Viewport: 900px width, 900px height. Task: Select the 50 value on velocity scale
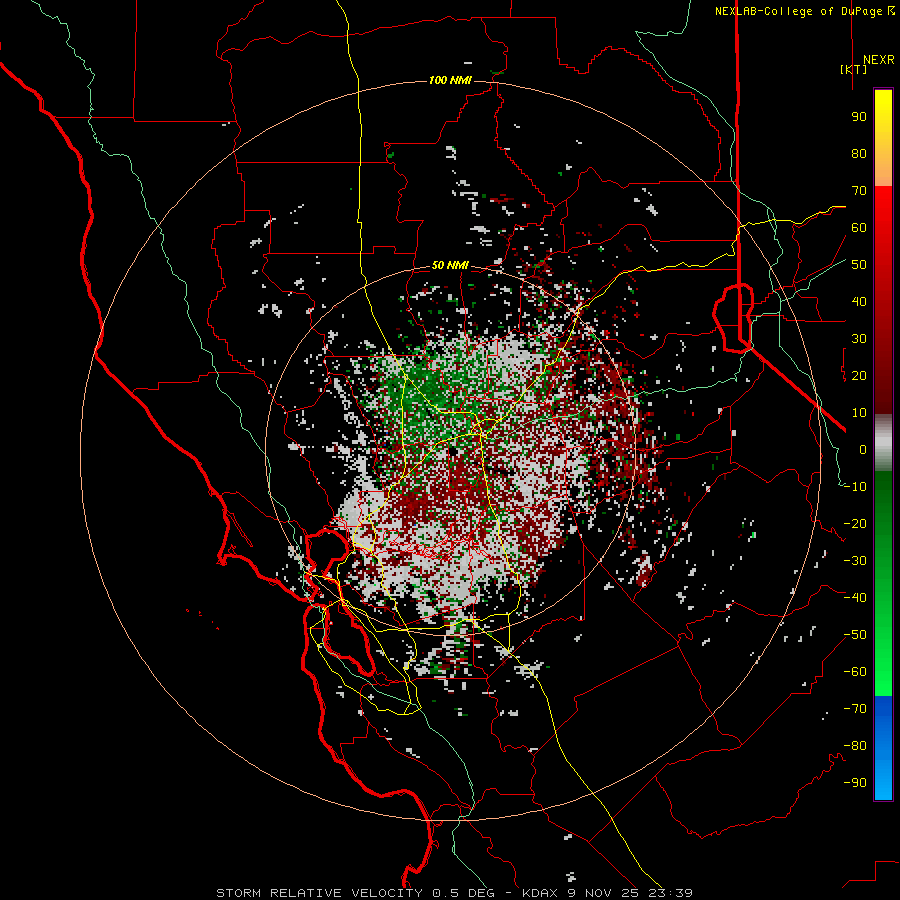pyautogui.click(x=859, y=265)
